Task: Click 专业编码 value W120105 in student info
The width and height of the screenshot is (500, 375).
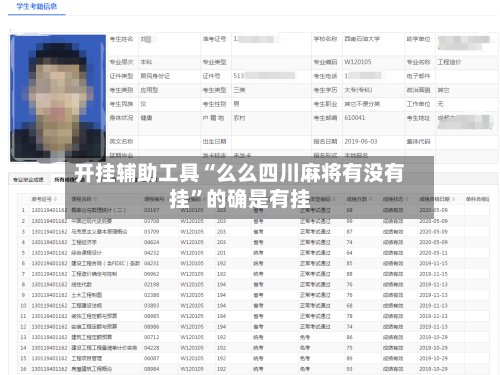Action: point(358,62)
